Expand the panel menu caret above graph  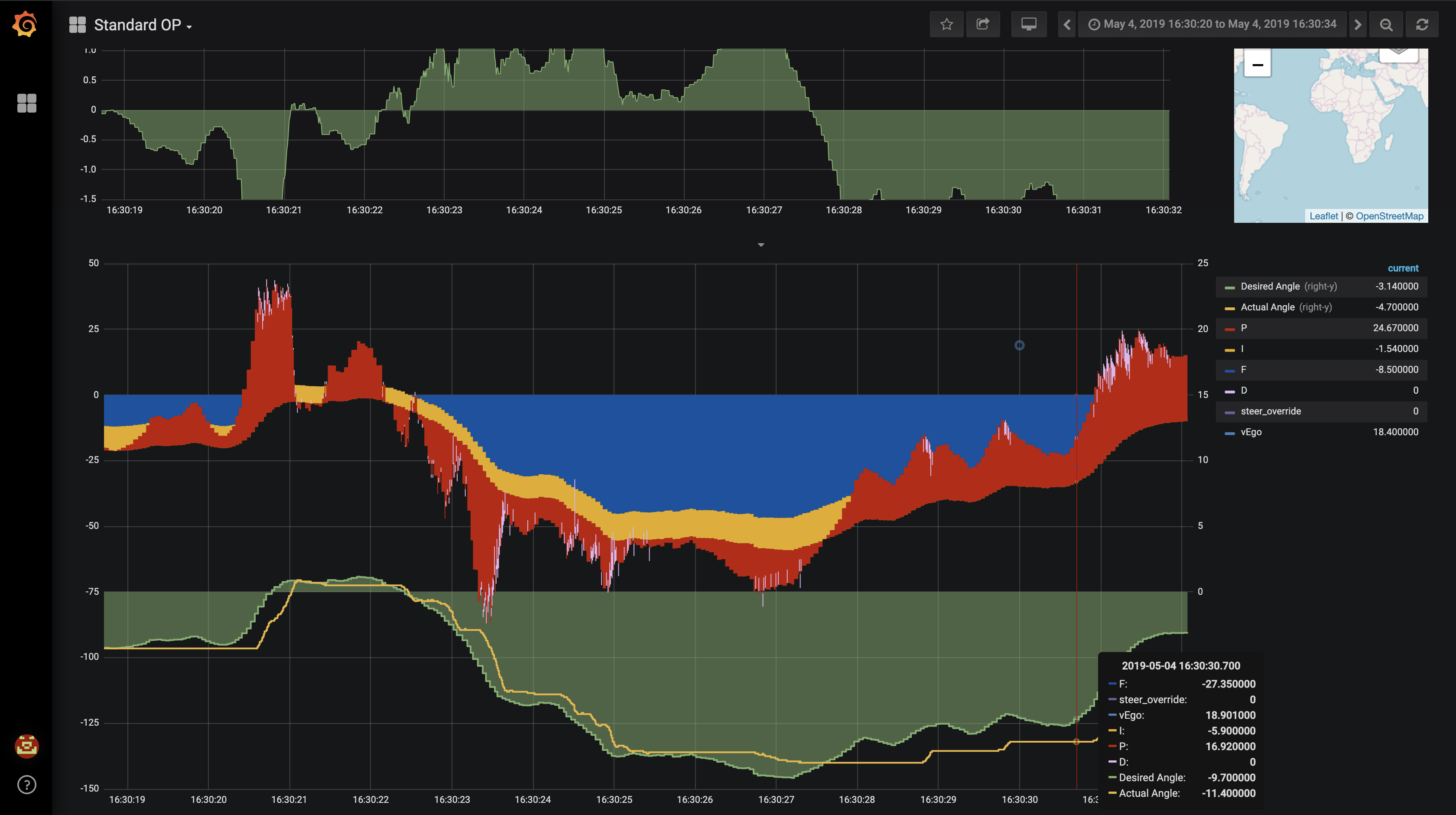click(x=761, y=245)
